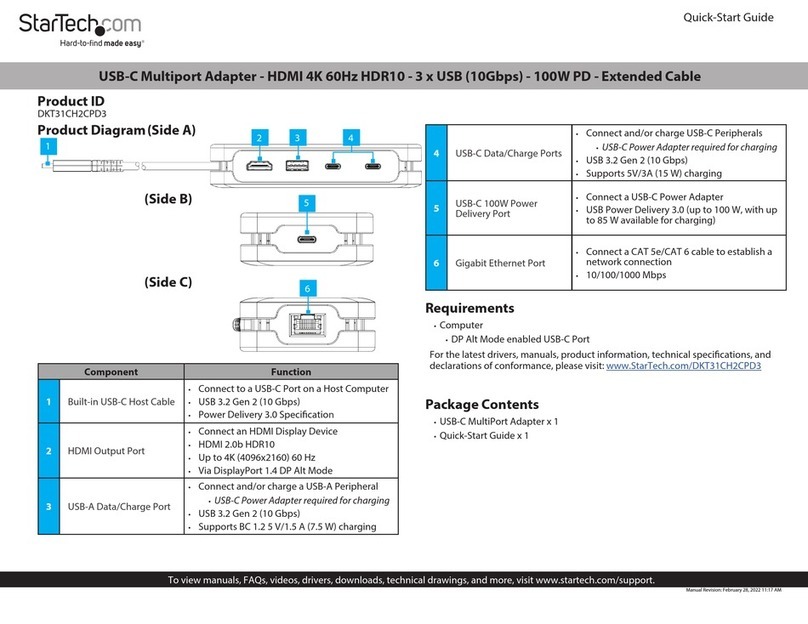Click 'USB Power Delivery 3.0 (up to 100 W...' text
The image size is (808, 624).
[x=681, y=215]
